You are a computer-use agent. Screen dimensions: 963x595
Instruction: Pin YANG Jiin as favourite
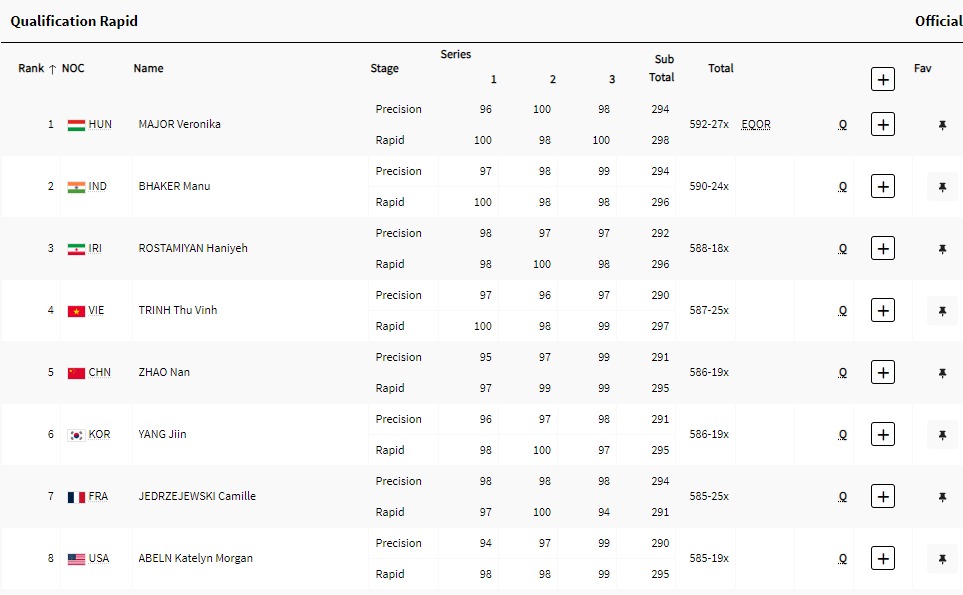[942, 435]
